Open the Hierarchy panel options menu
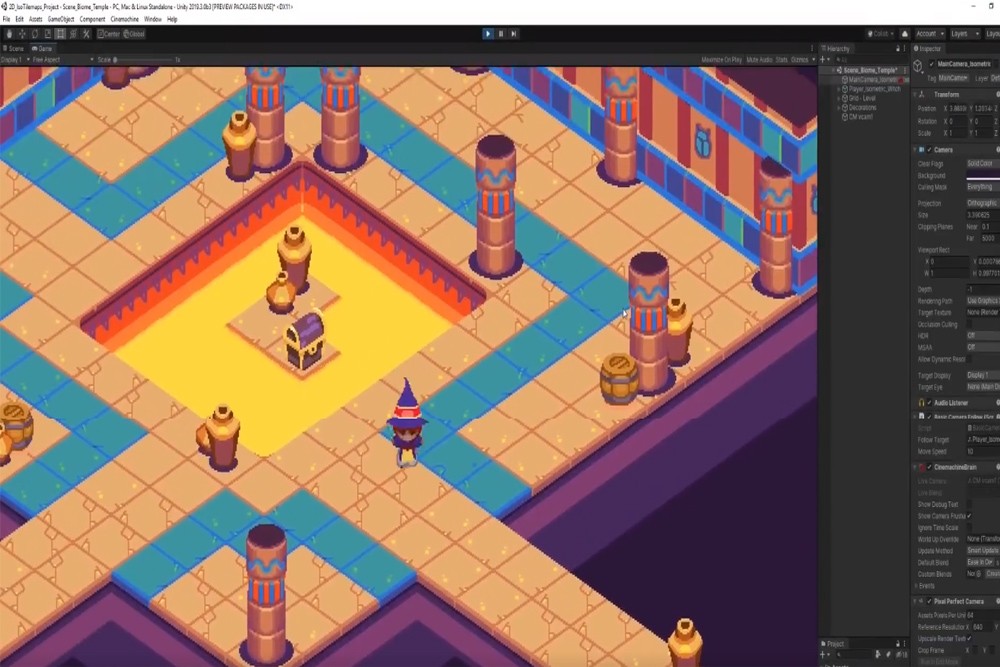This screenshot has height=667, width=1000. (x=905, y=48)
